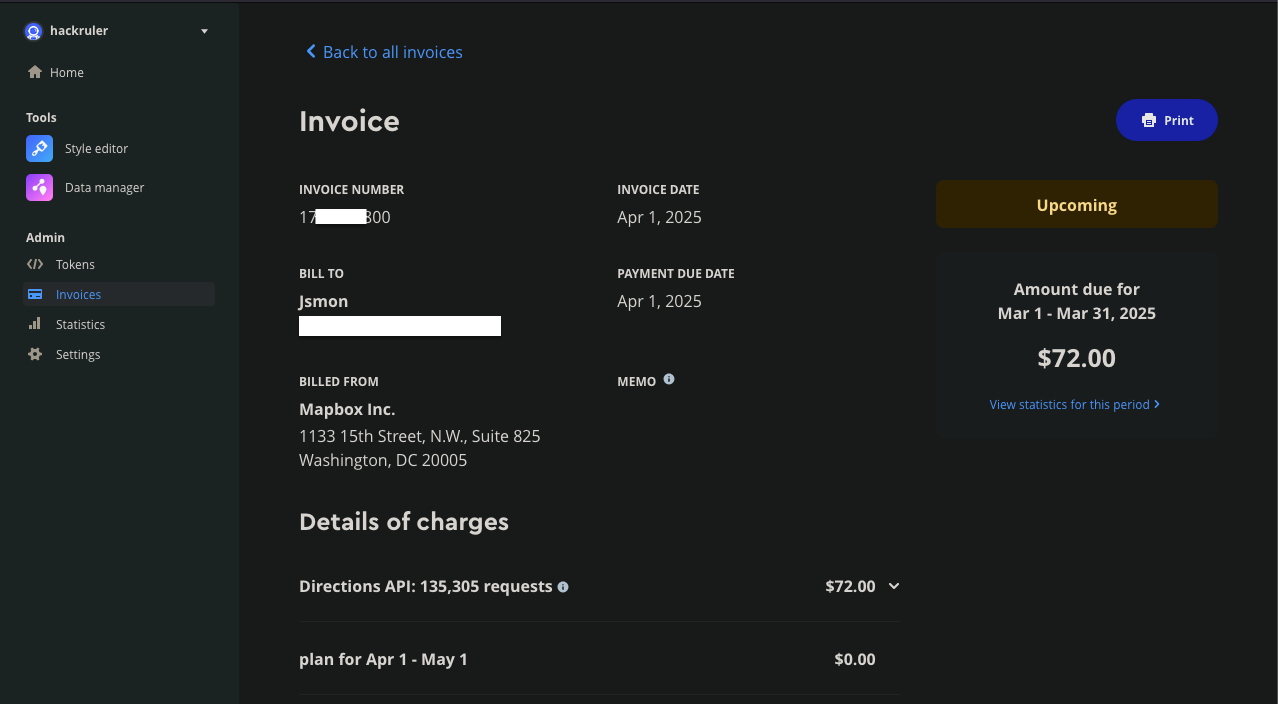The height and width of the screenshot is (704, 1278).
Task: Click the Invoices card icon in sidebar
Action: click(x=33, y=294)
